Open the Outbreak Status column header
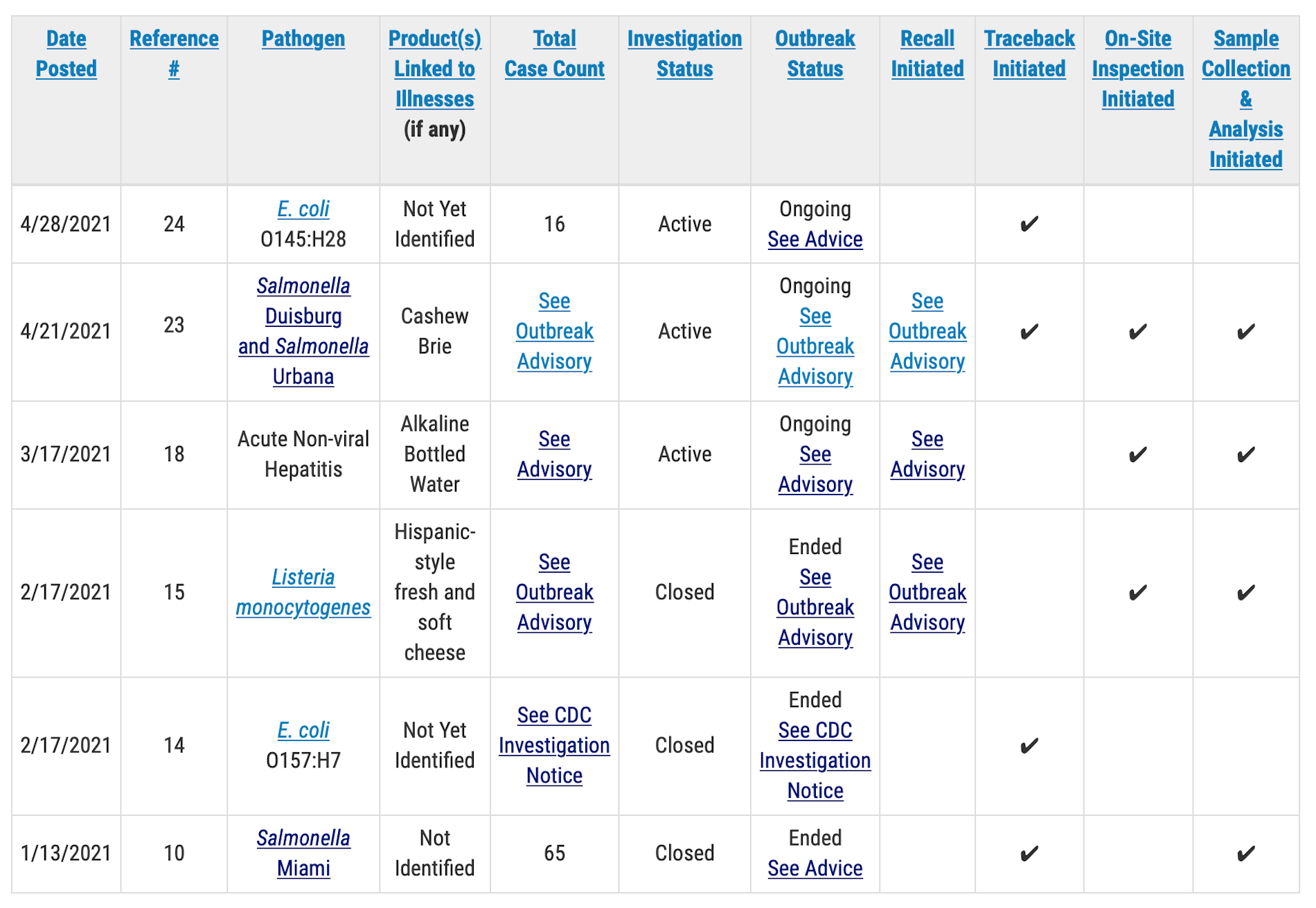This screenshot has height=908, width=1316. pos(815,53)
